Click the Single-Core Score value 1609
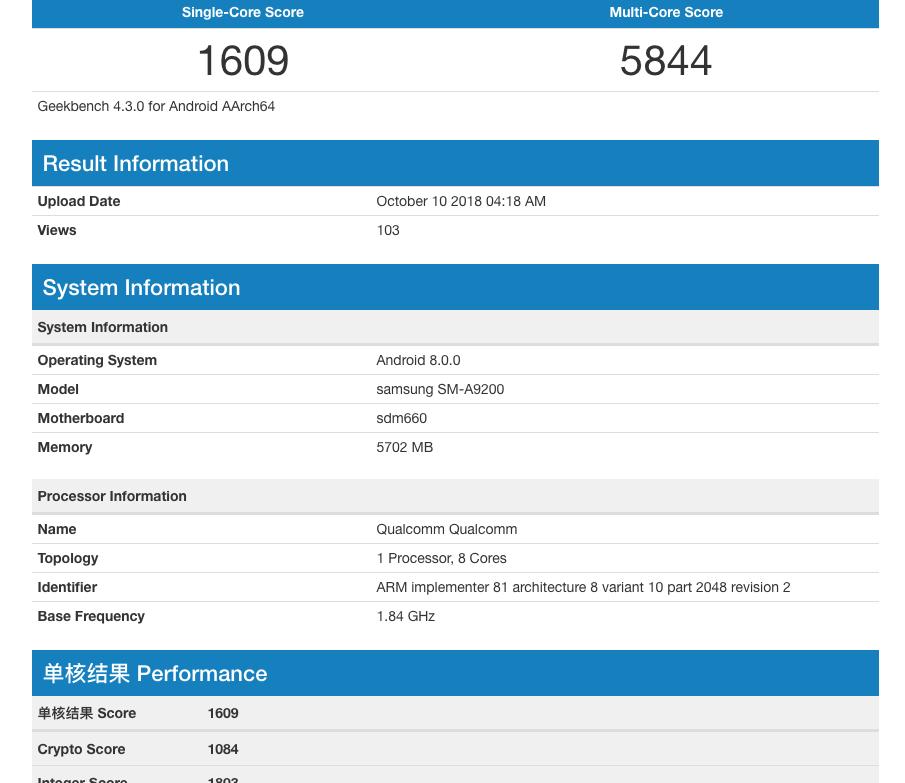 pyautogui.click(x=243, y=61)
